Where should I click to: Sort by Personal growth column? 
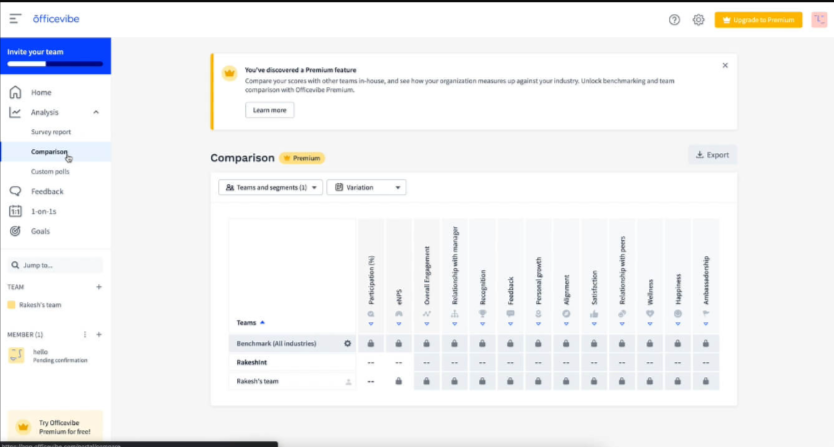point(538,324)
